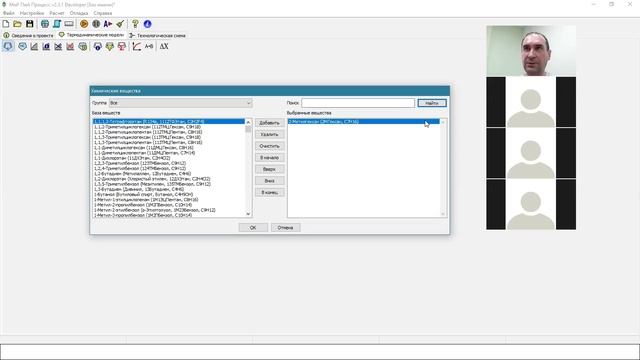Click the second light-blue pentagon icon

pyautogui.click(x=22, y=47)
